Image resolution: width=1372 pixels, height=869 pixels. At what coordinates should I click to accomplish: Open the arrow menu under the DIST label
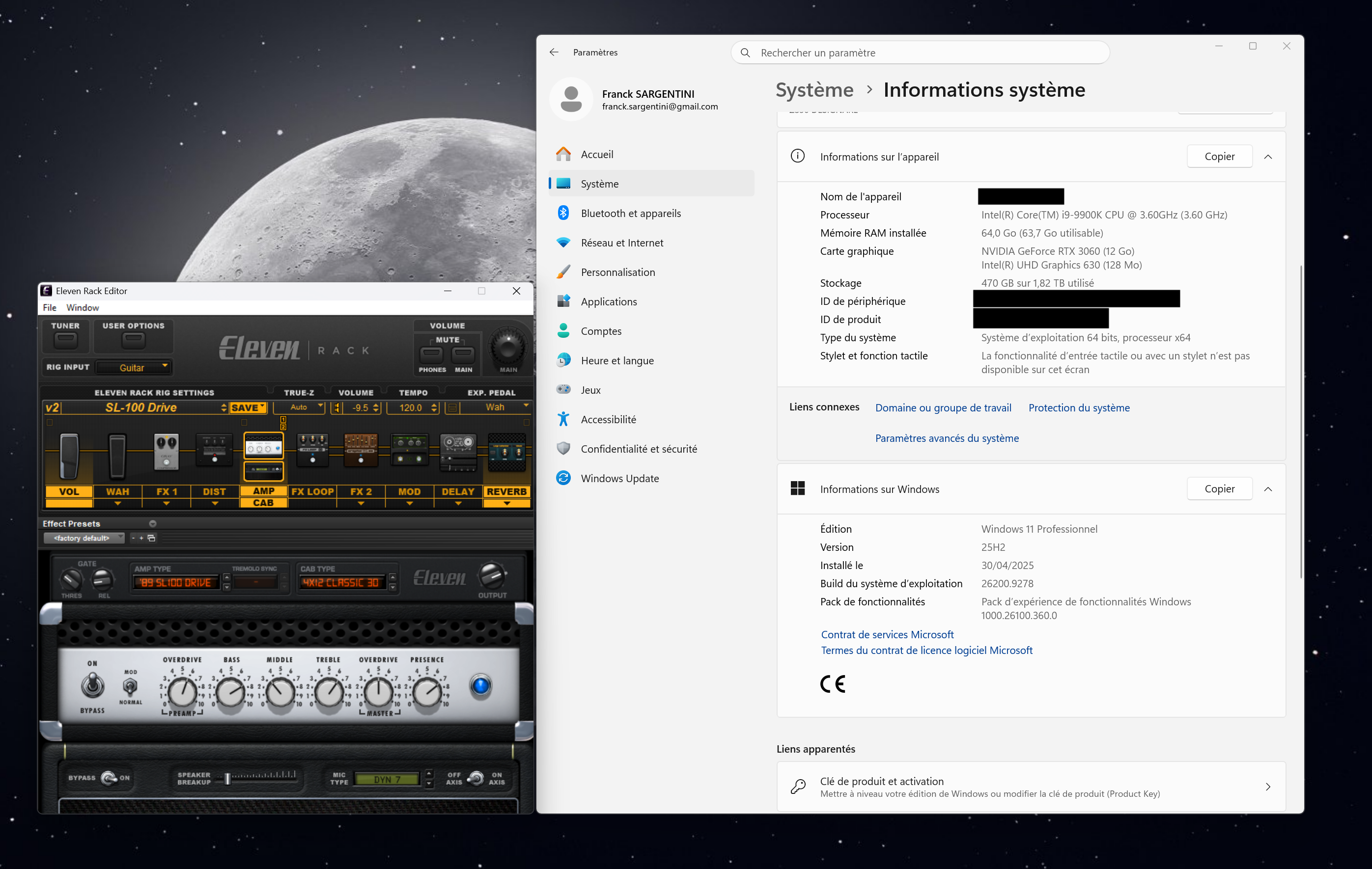[215, 503]
